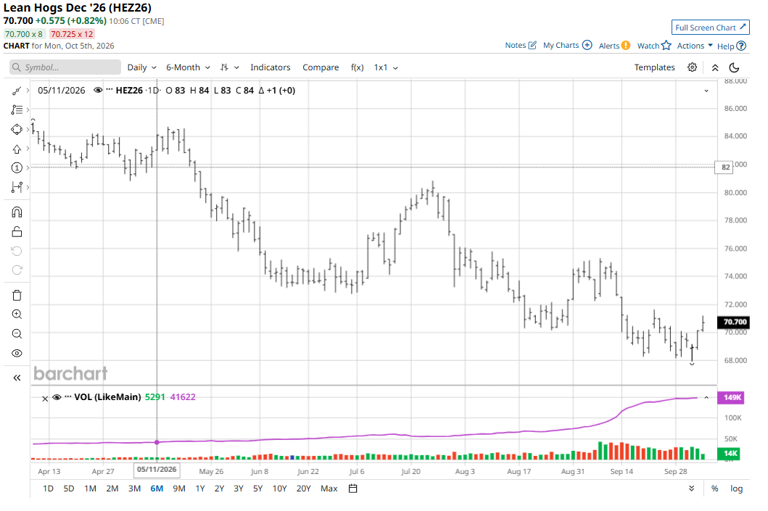Viewport: 768px width, 511px height.
Task: Select the 1Y range
Action: click(200, 488)
